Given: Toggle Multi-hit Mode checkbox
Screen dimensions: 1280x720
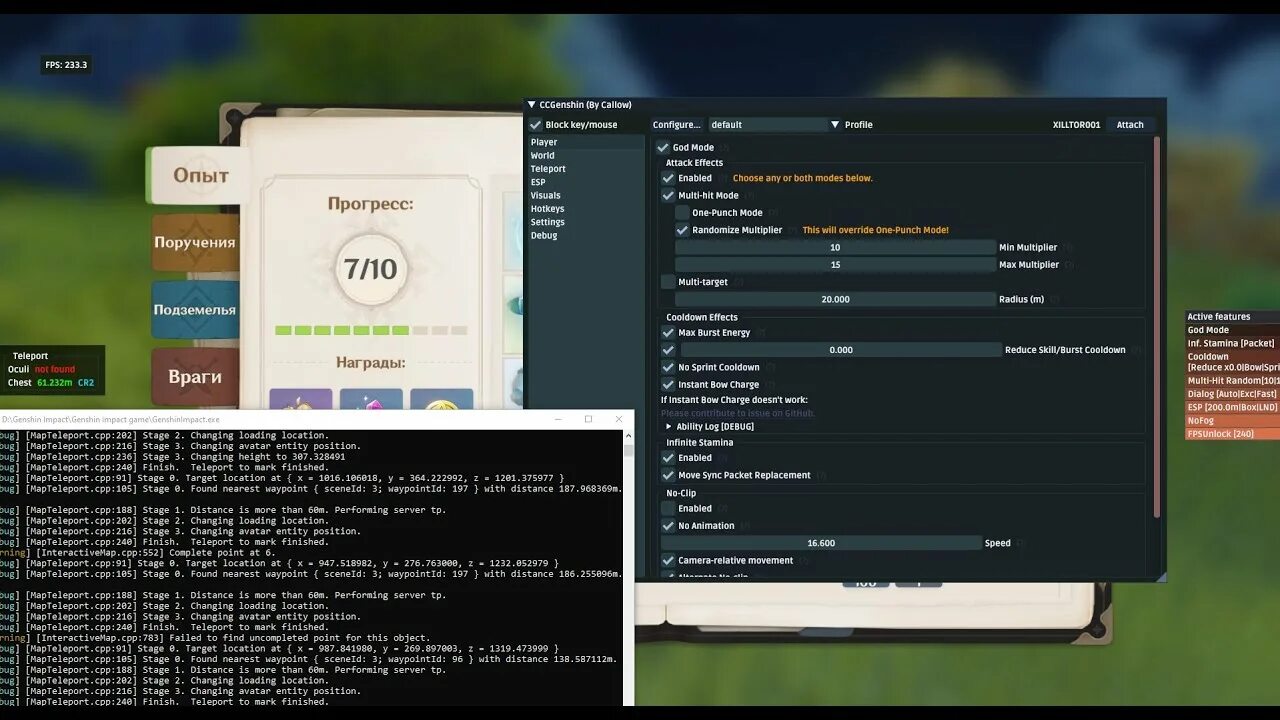Looking at the screenshot, I should pos(668,195).
